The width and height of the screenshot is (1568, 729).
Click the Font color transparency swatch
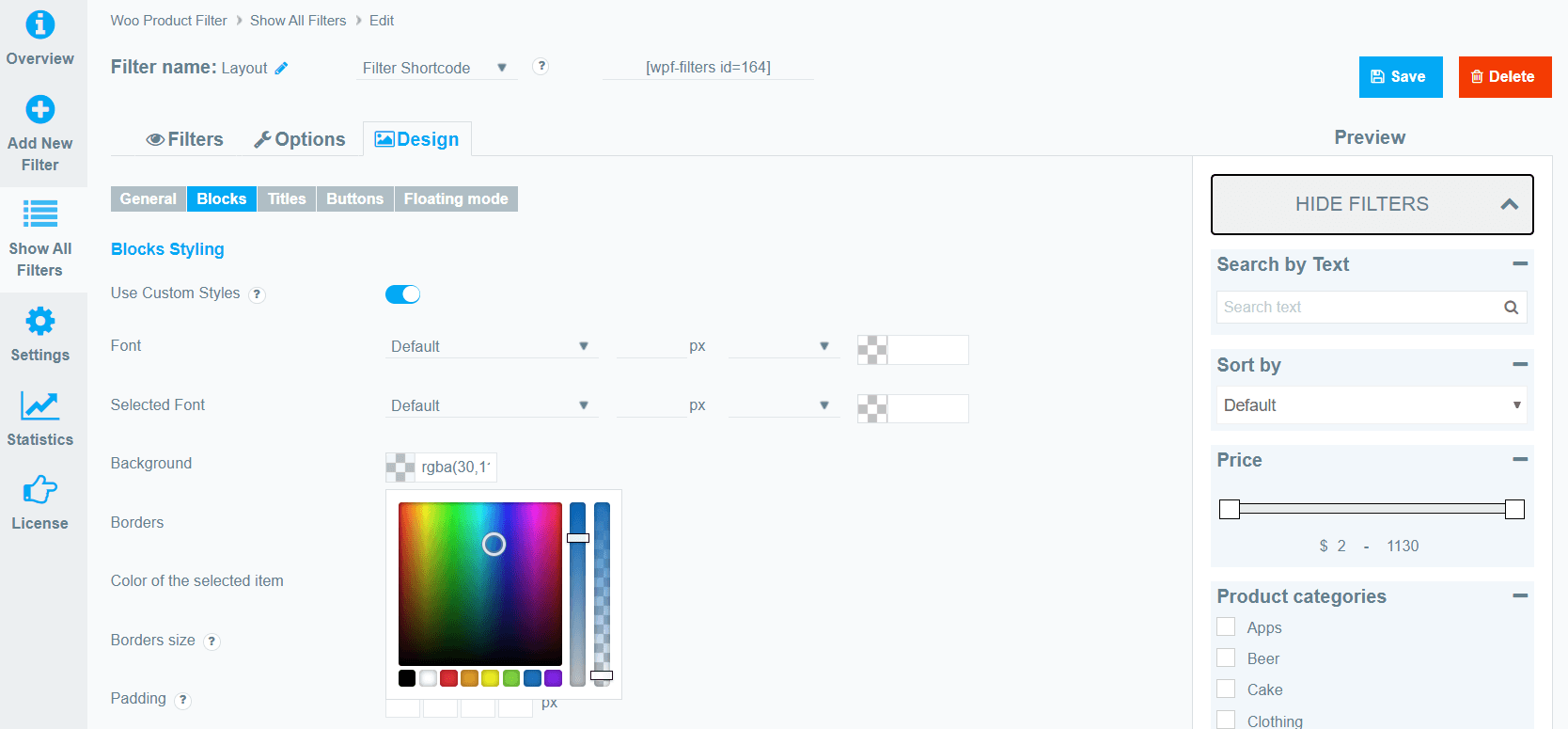pyautogui.click(x=872, y=350)
